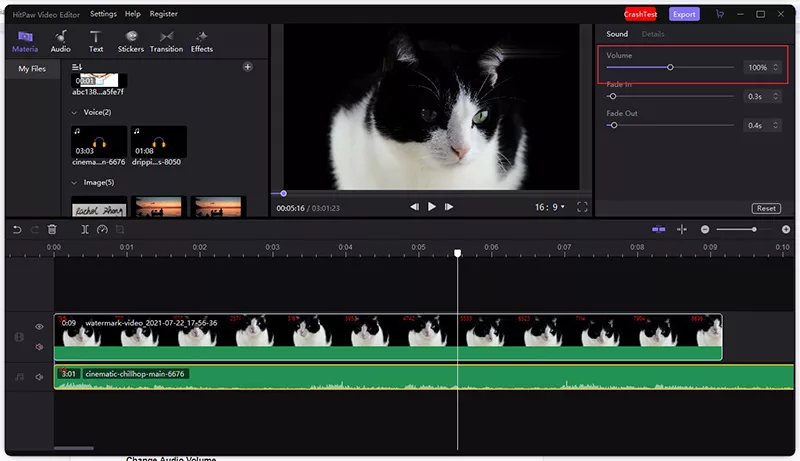
Task: Switch to the Details tab
Action: pos(653,34)
